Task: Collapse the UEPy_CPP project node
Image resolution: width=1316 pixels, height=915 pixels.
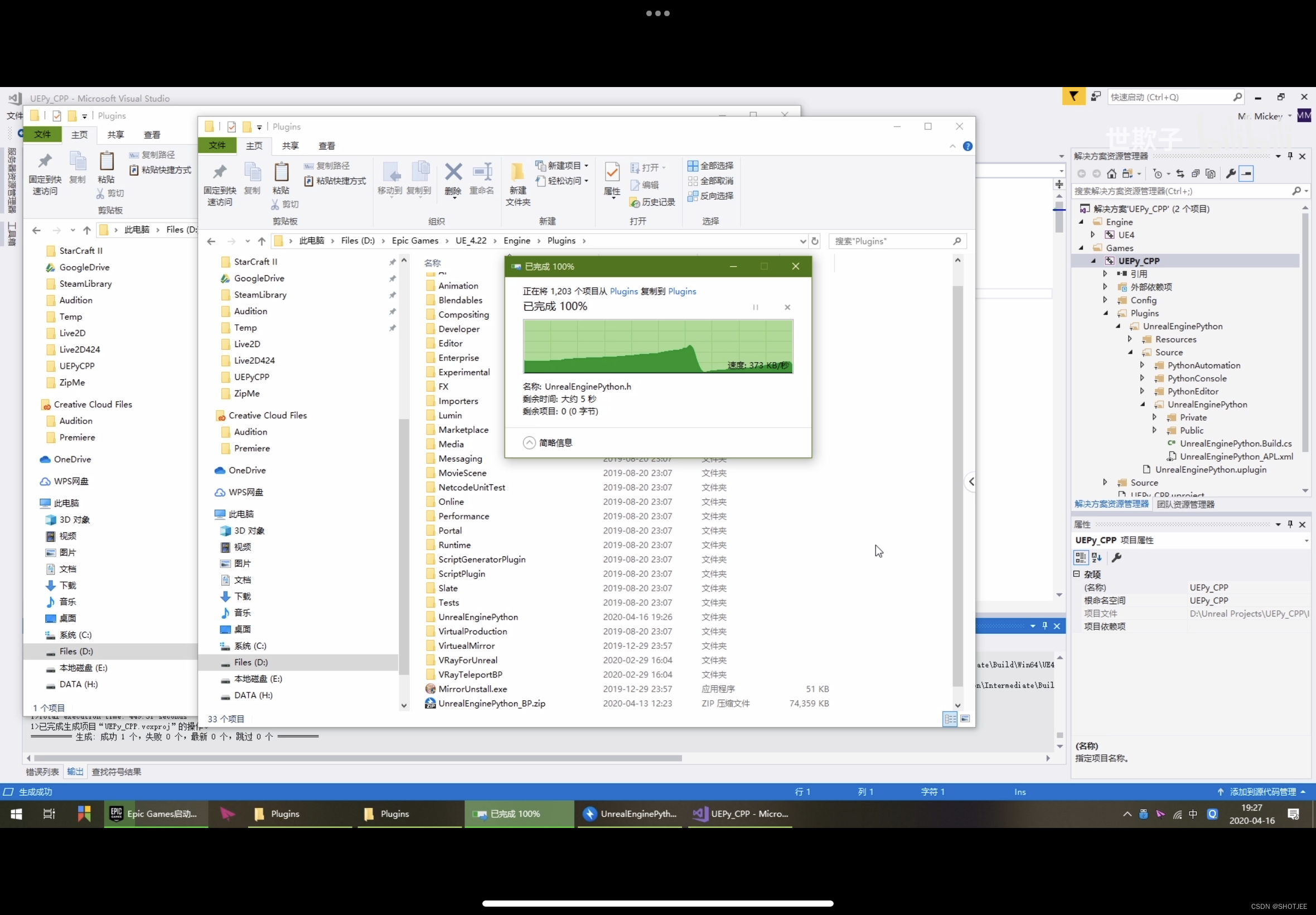Action: [x=1093, y=261]
